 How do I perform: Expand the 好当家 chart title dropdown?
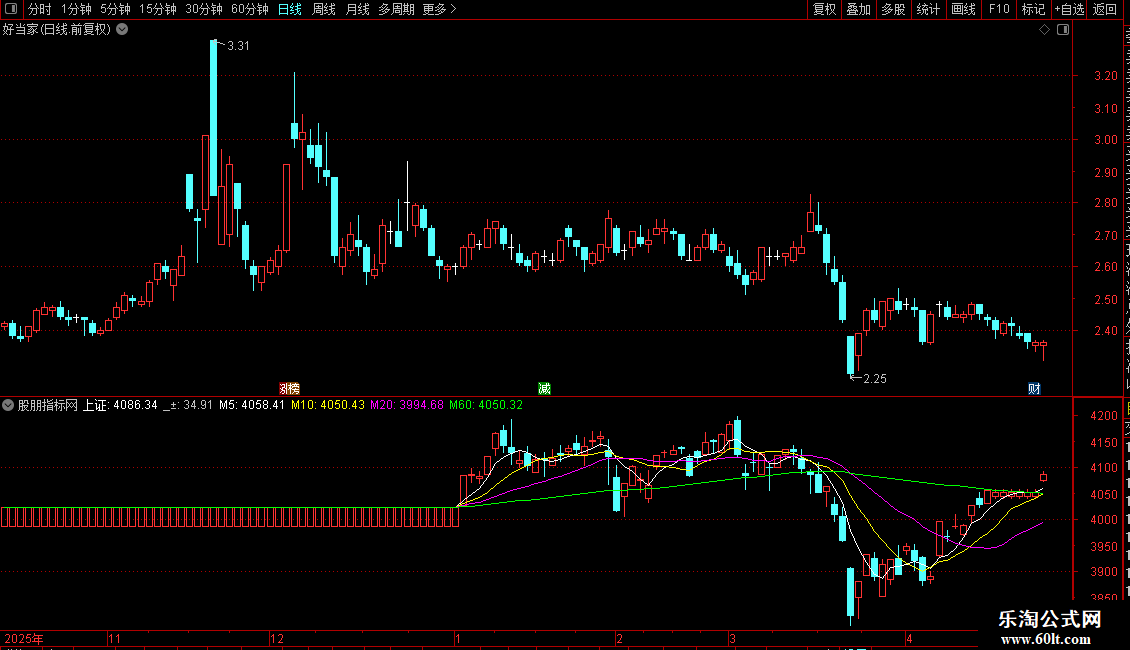tap(123, 30)
